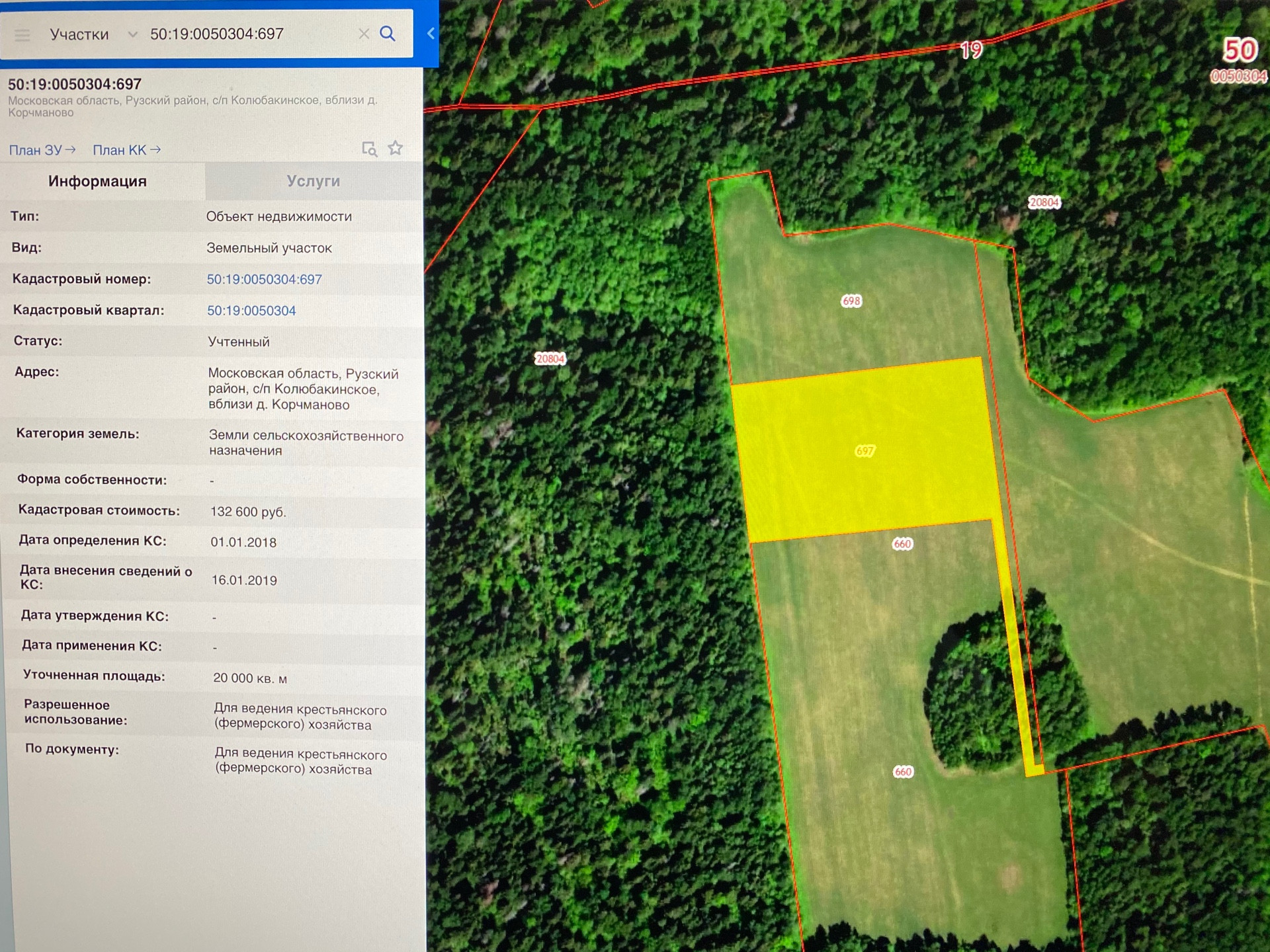
Task: Open cadastral number 50:19:0050304:697 link
Action: [x=264, y=279]
